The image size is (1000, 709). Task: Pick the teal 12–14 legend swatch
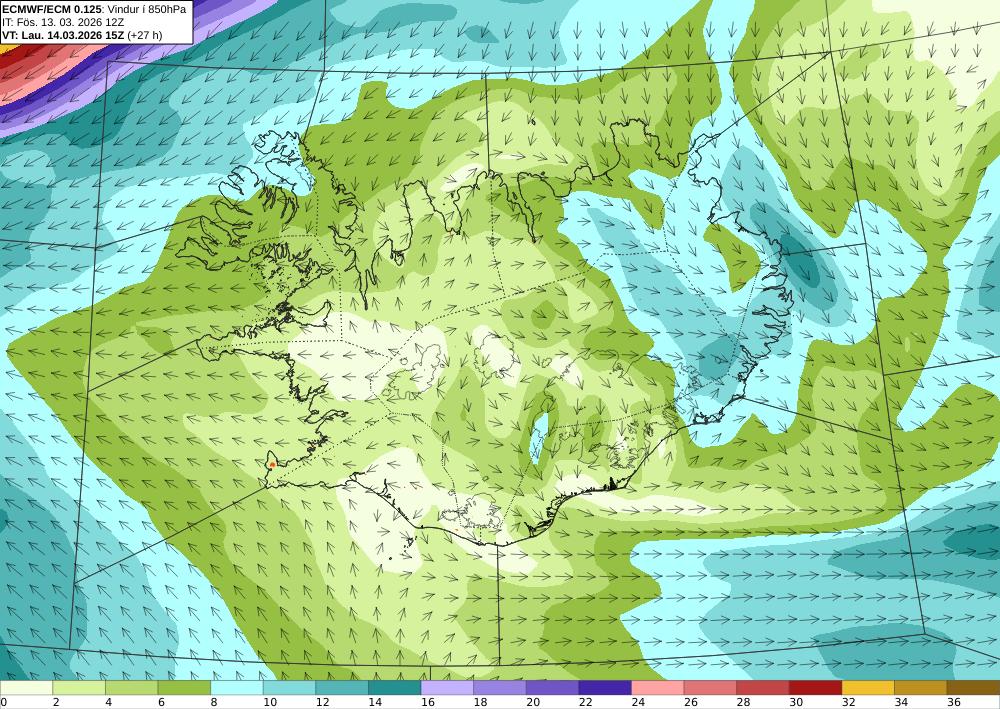[x=342, y=688]
